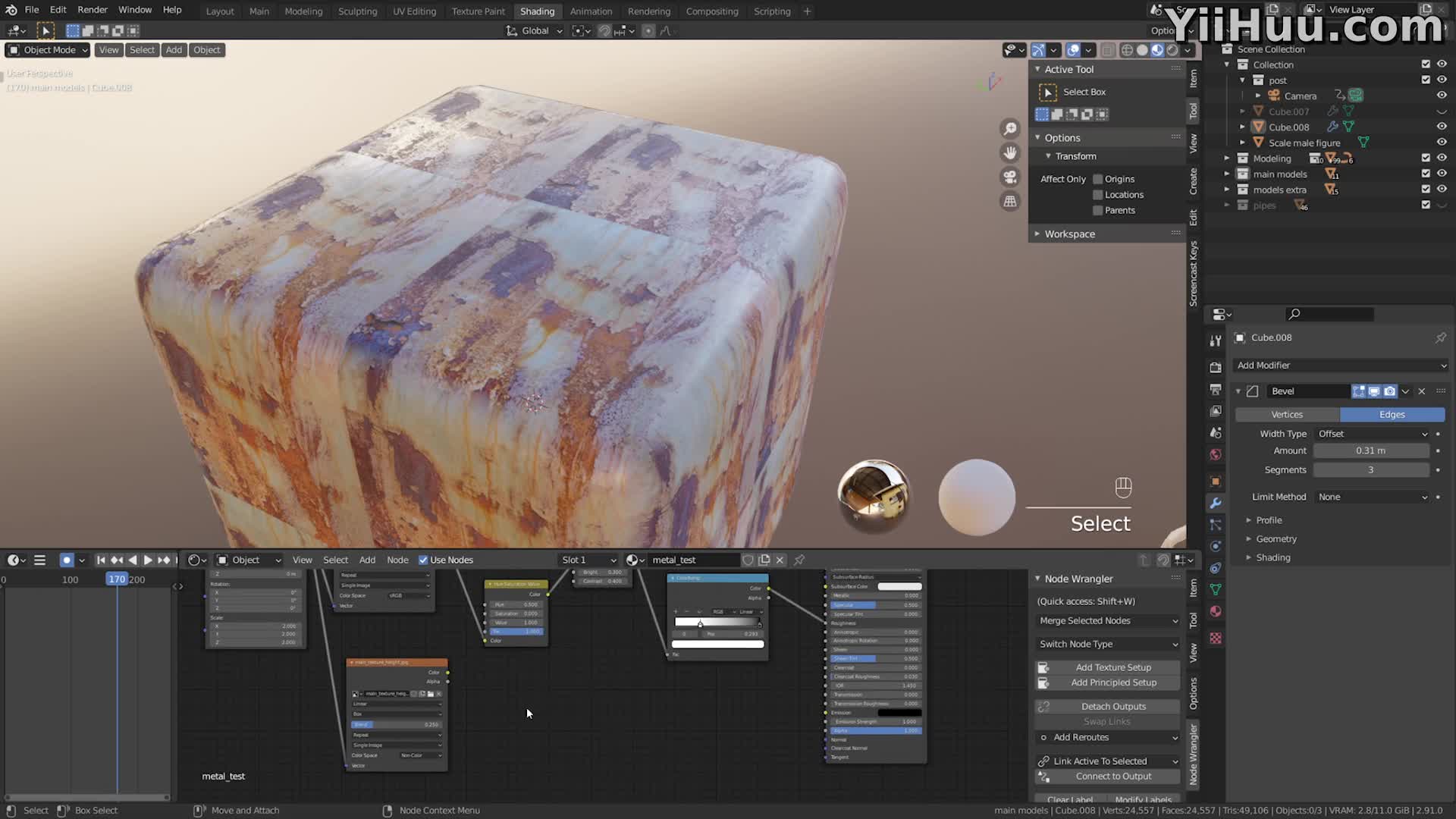Open Width Type Offset dropdown
Viewport: 1456px width, 819px height.
pyautogui.click(x=1372, y=434)
